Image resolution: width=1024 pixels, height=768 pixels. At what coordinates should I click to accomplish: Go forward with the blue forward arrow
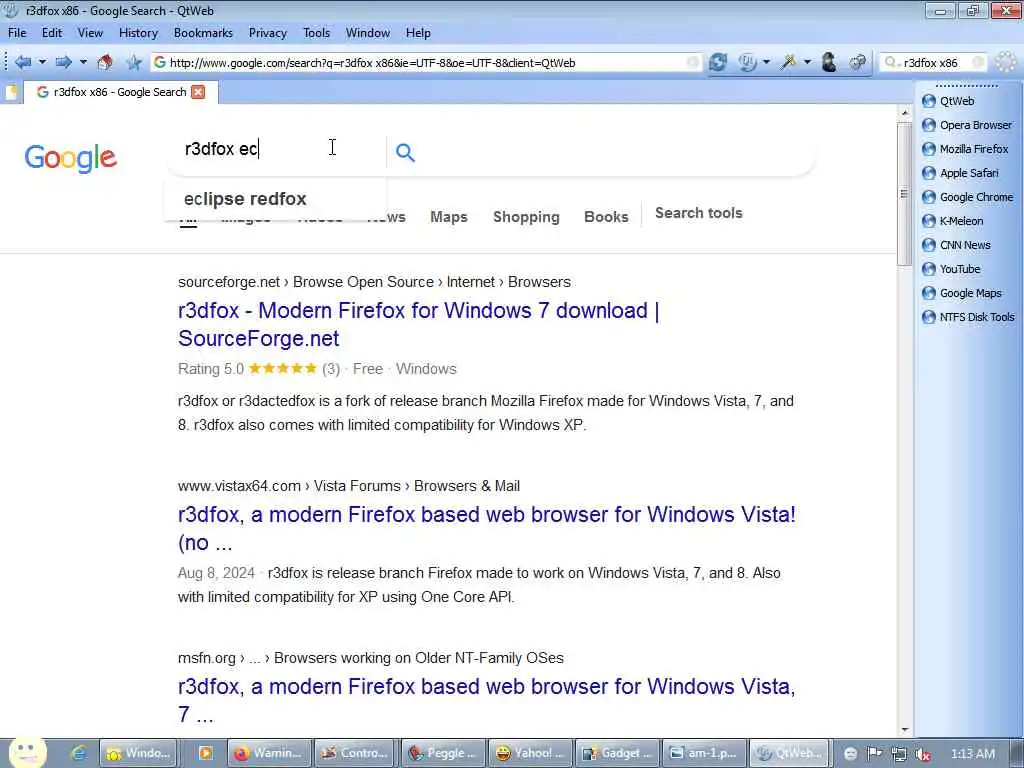(x=63, y=62)
